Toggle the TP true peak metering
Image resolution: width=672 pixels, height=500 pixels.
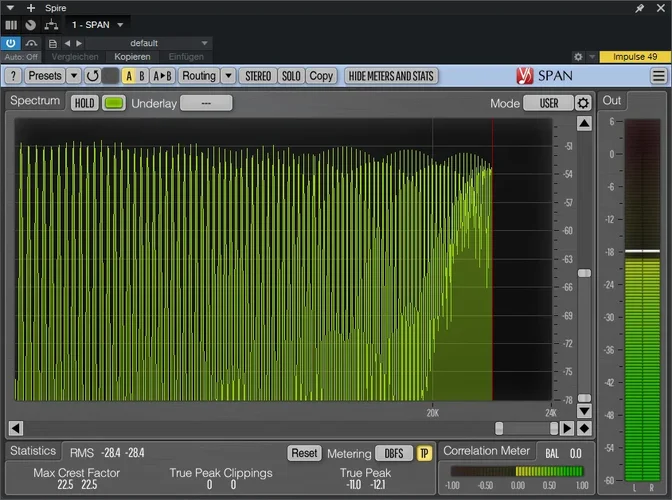(424, 453)
